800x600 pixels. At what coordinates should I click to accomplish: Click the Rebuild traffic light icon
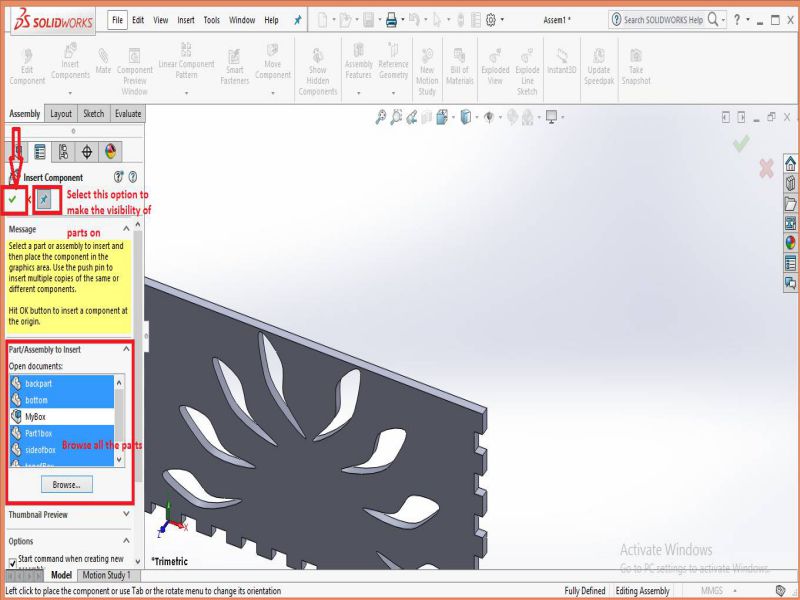click(461, 20)
